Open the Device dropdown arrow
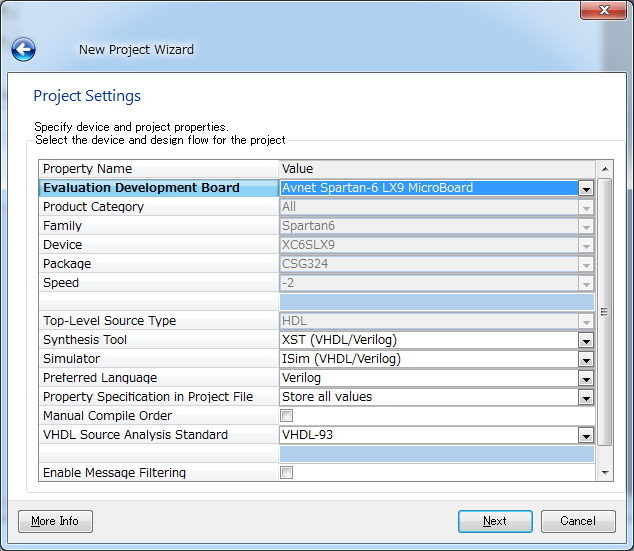The width and height of the screenshot is (634, 551). (586, 245)
